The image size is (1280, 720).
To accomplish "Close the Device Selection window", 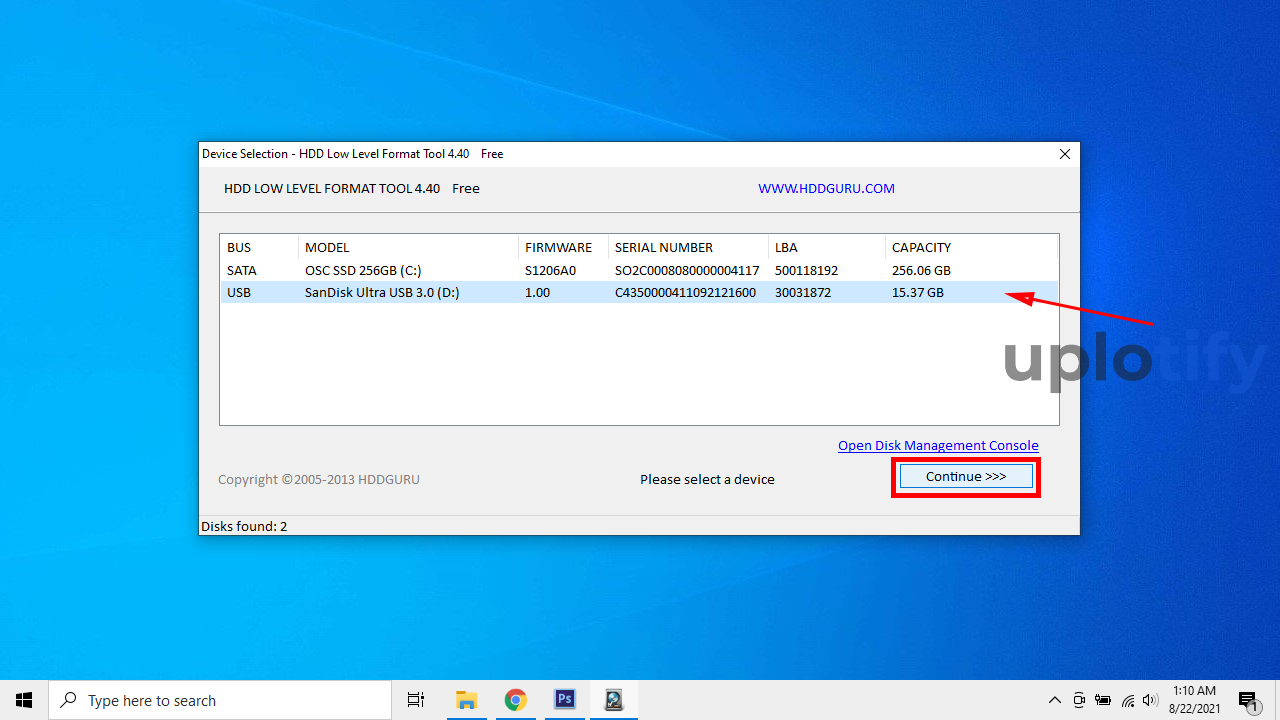I will click(1065, 154).
